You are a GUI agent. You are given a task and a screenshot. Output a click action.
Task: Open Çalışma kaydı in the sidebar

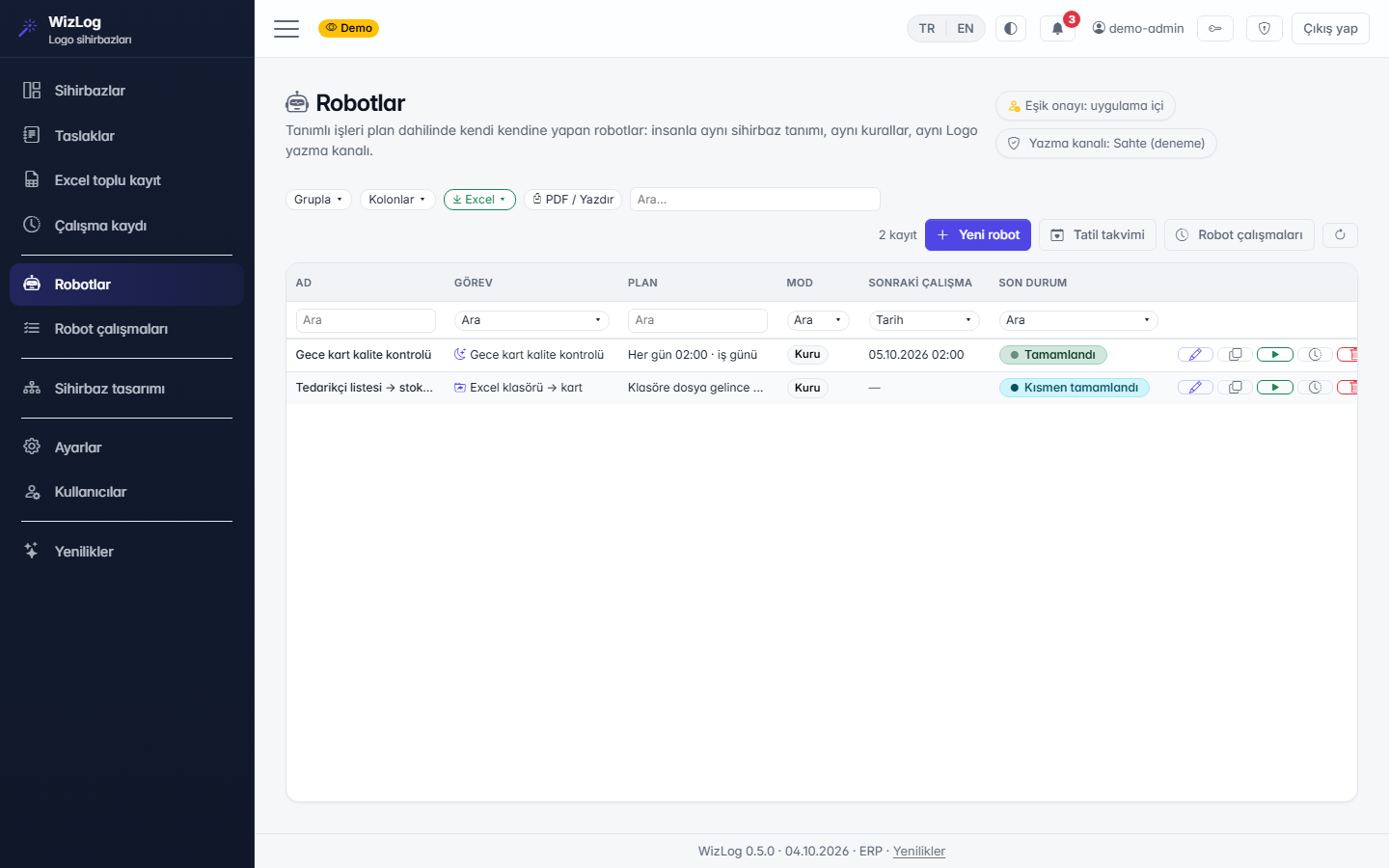126,226
